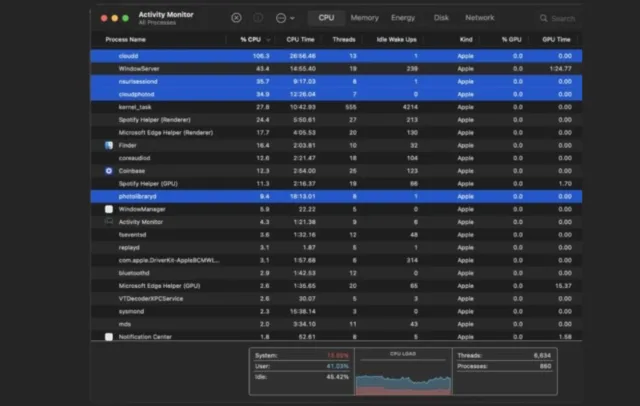Sort by the % GPU column header
The height and width of the screenshot is (406, 640).
[511, 40]
